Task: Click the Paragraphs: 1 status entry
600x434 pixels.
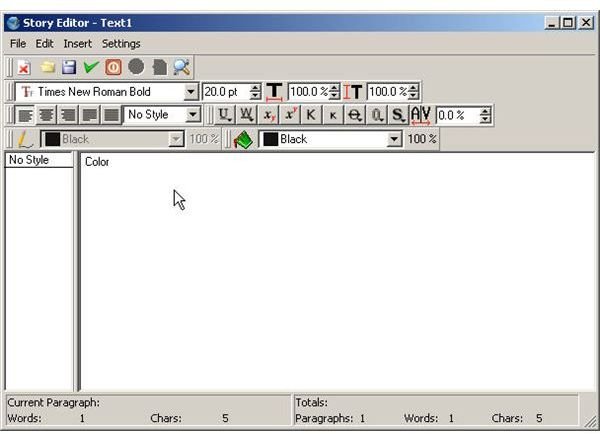Action: tap(330, 418)
